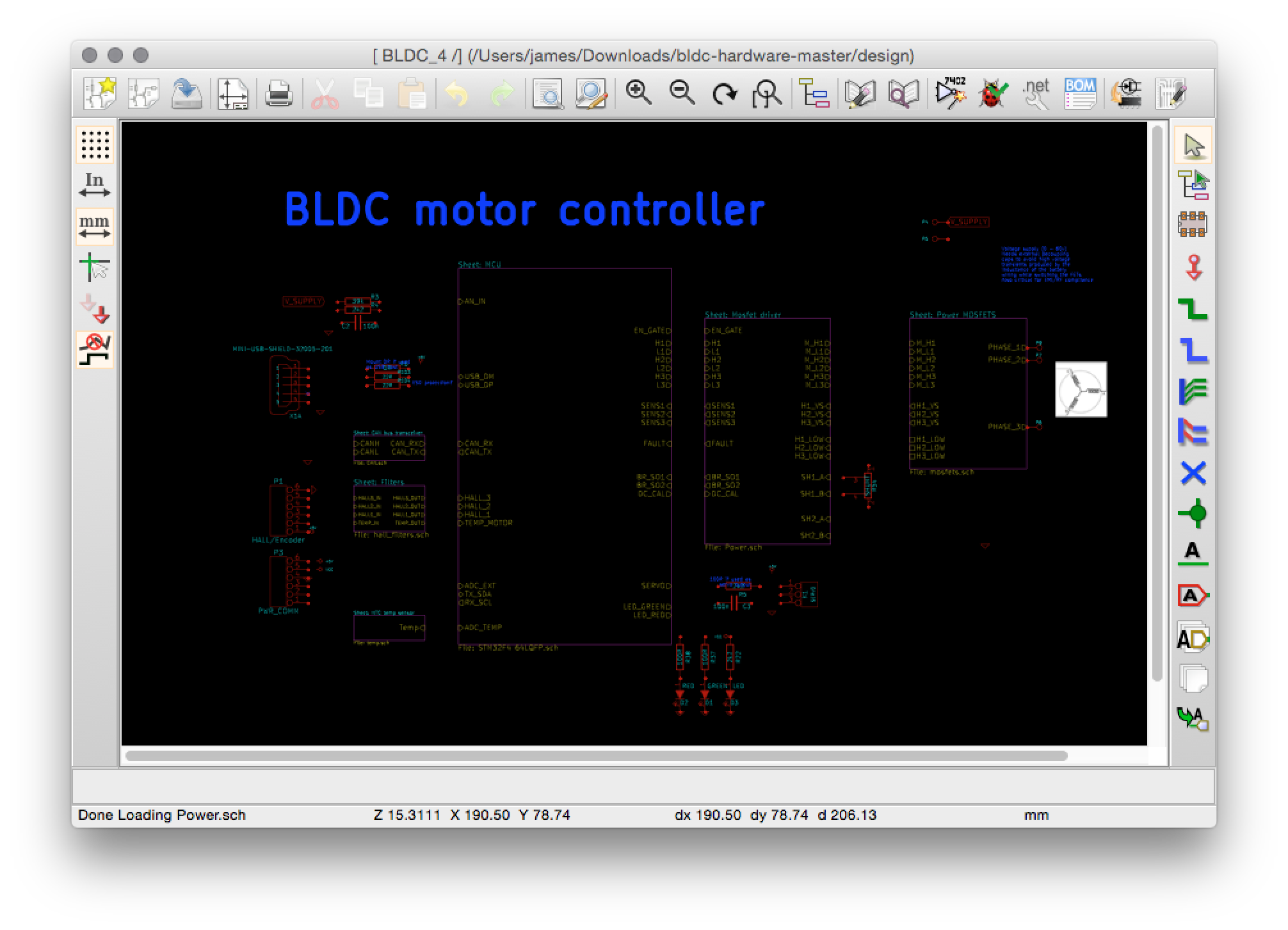Open schematic project icon in toolbar

click(x=143, y=94)
